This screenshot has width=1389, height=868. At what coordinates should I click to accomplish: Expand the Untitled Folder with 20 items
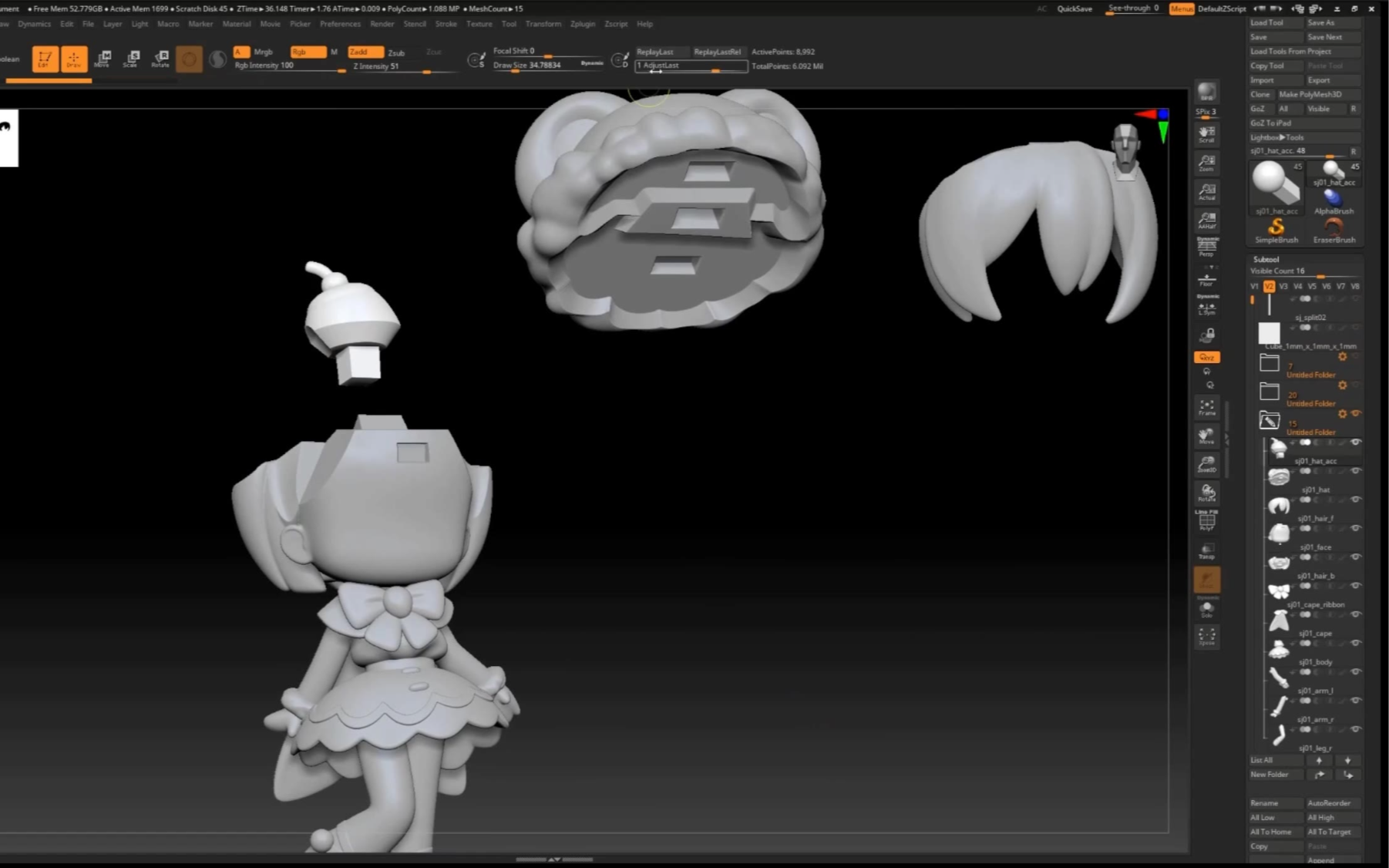(x=1270, y=392)
